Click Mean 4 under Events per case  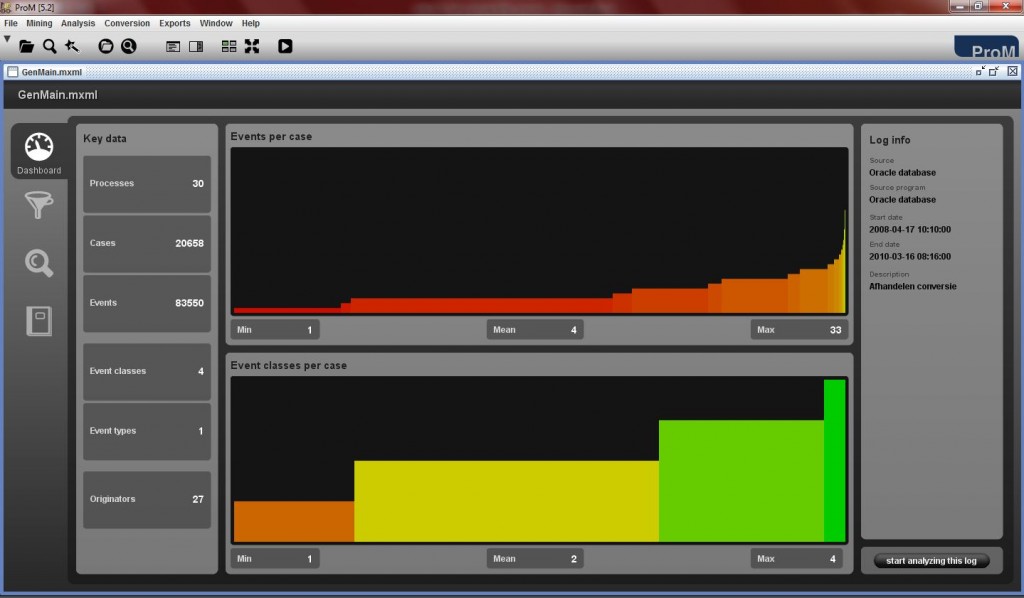click(x=535, y=330)
